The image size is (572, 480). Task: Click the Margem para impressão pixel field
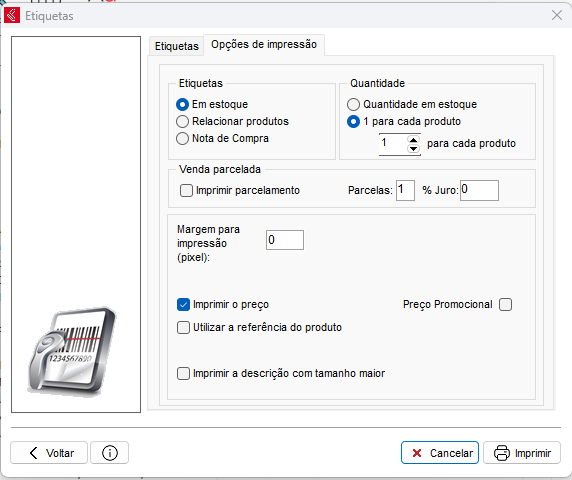285,240
